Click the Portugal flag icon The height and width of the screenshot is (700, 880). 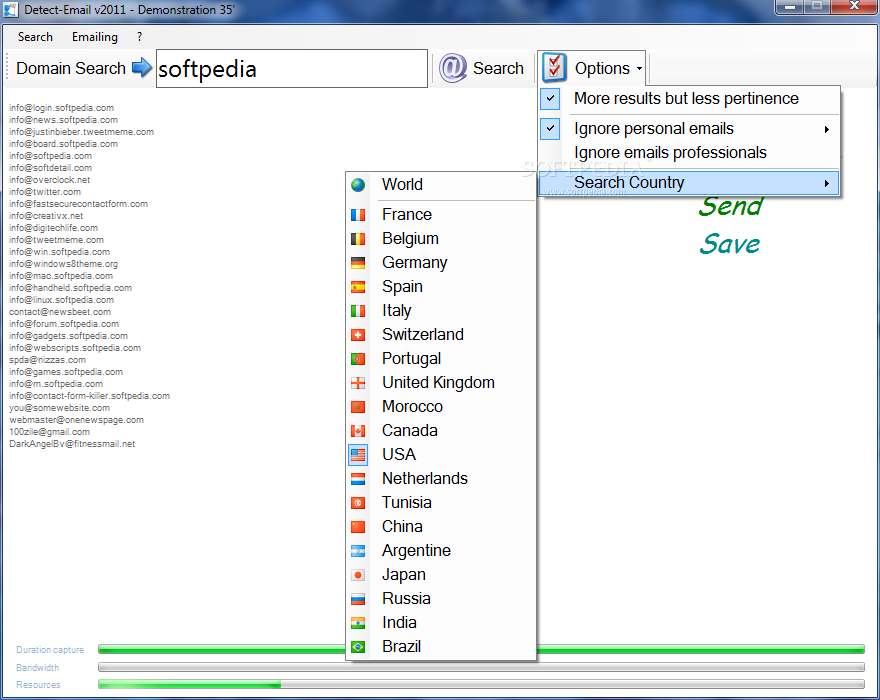tap(358, 359)
